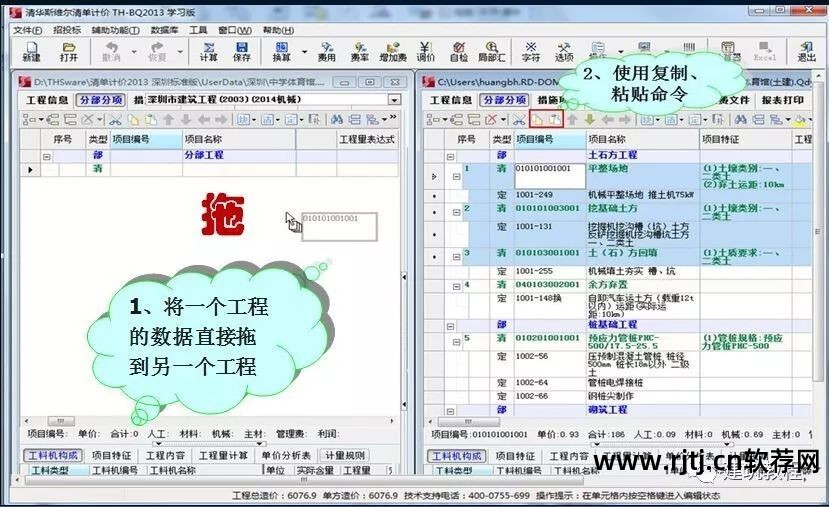This screenshot has width=829, height=507.
Task: Open the 数据库 menu
Action: pyautogui.click(x=164, y=30)
